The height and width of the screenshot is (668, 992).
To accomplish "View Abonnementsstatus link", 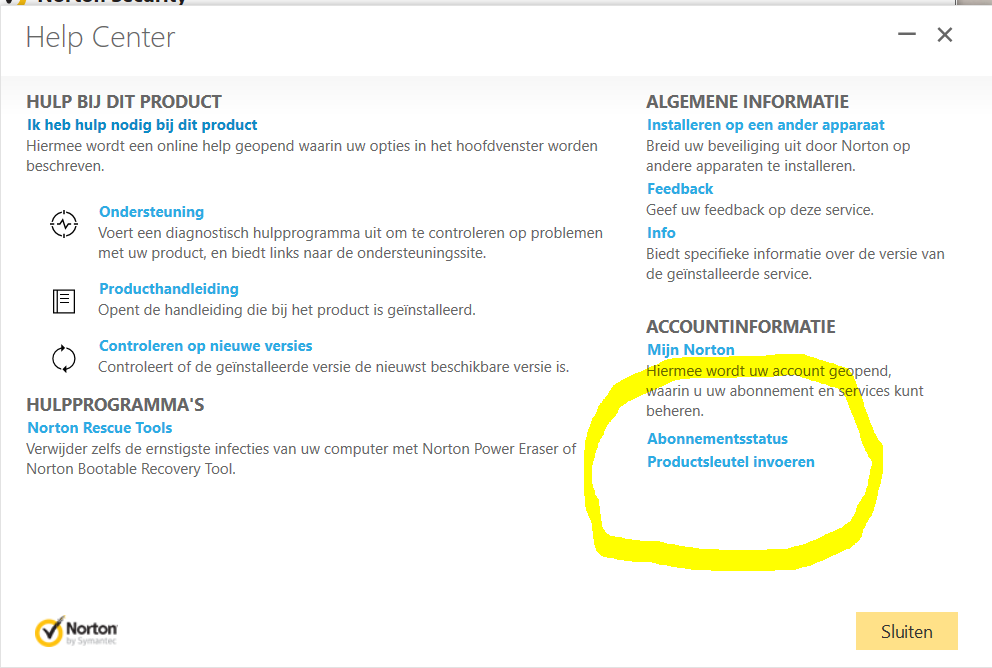I will [x=717, y=438].
